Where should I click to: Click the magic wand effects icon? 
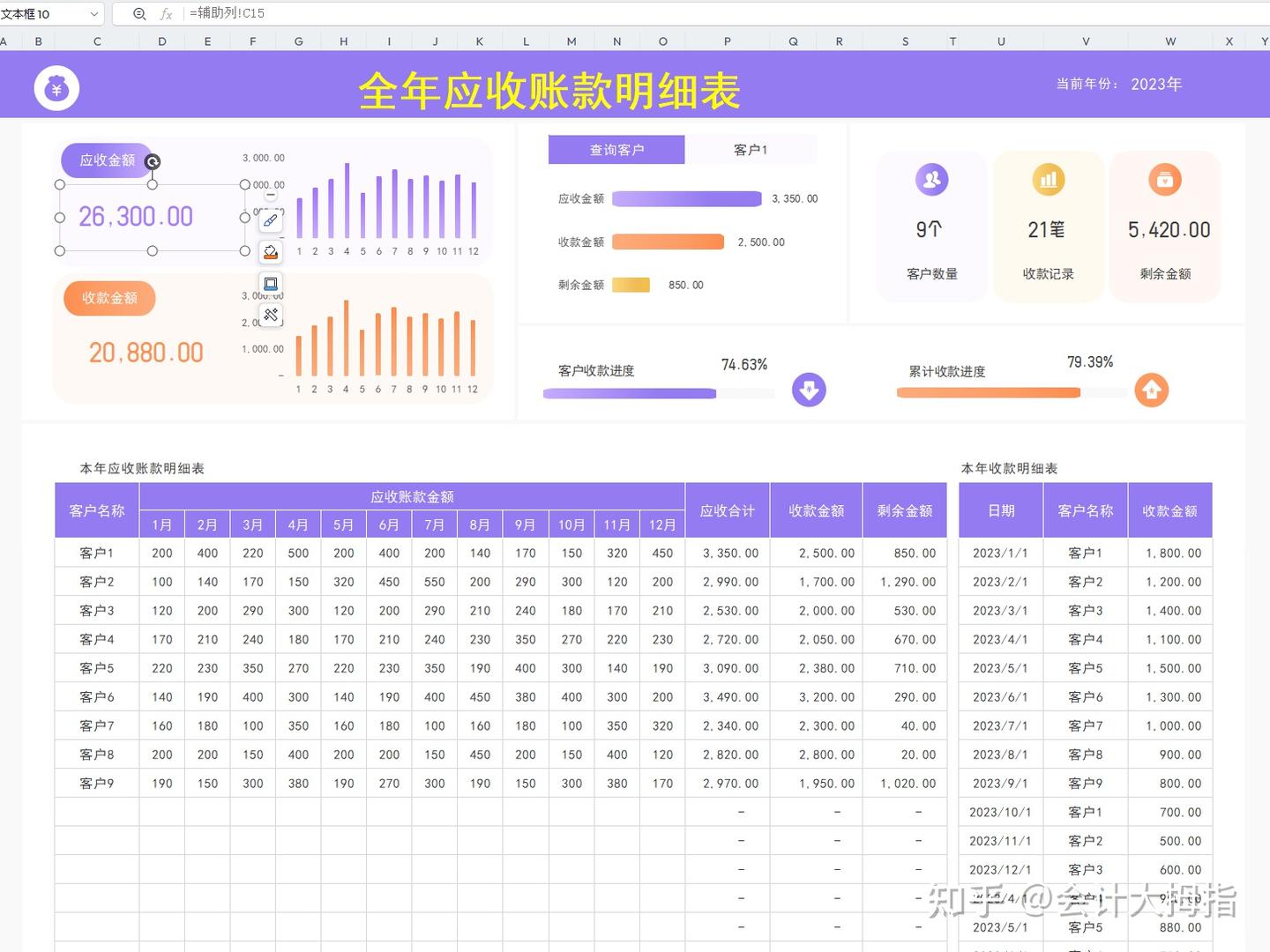(x=271, y=315)
